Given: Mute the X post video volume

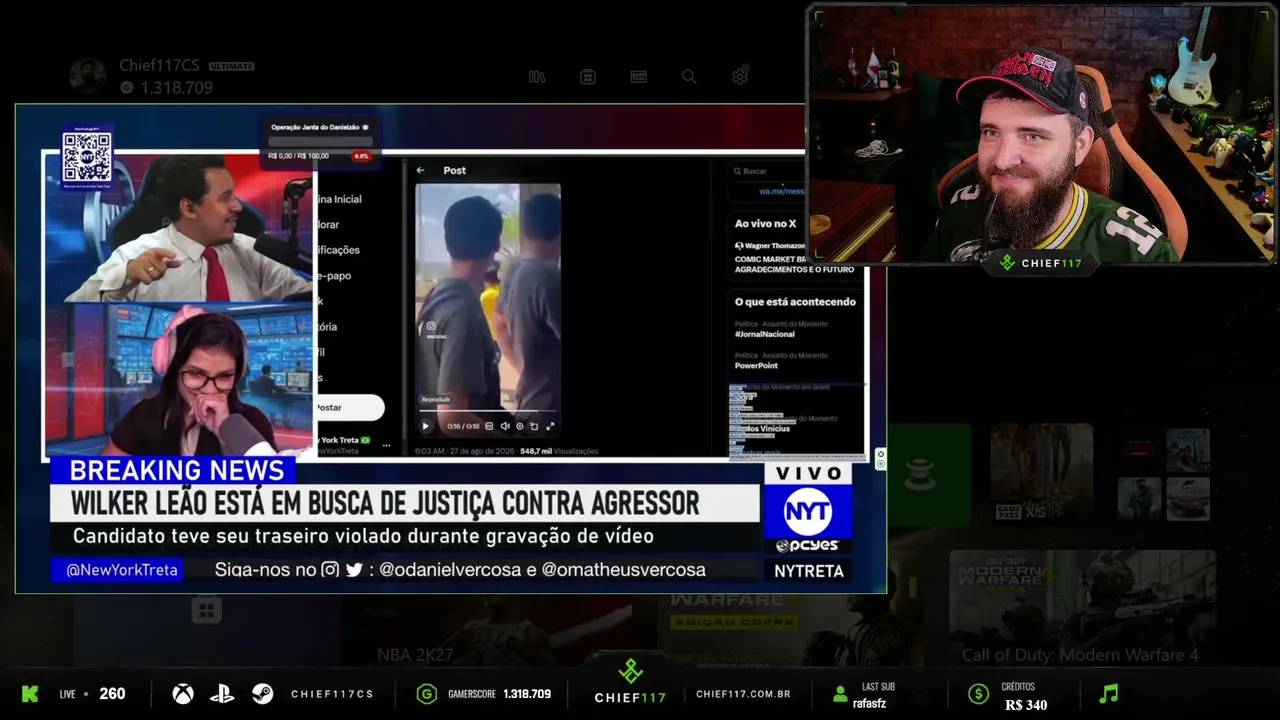Looking at the screenshot, I should coord(505,426).
